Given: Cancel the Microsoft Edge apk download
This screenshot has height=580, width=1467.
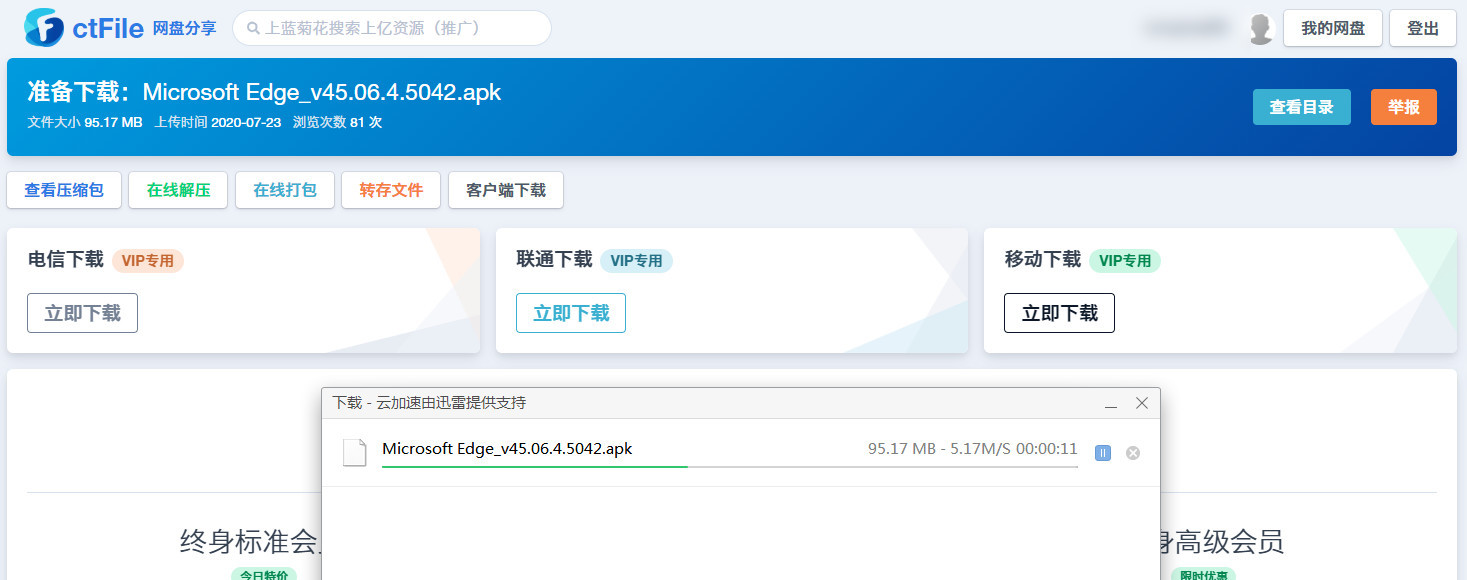Looking at the screenshot, I should click(1133, 453).
